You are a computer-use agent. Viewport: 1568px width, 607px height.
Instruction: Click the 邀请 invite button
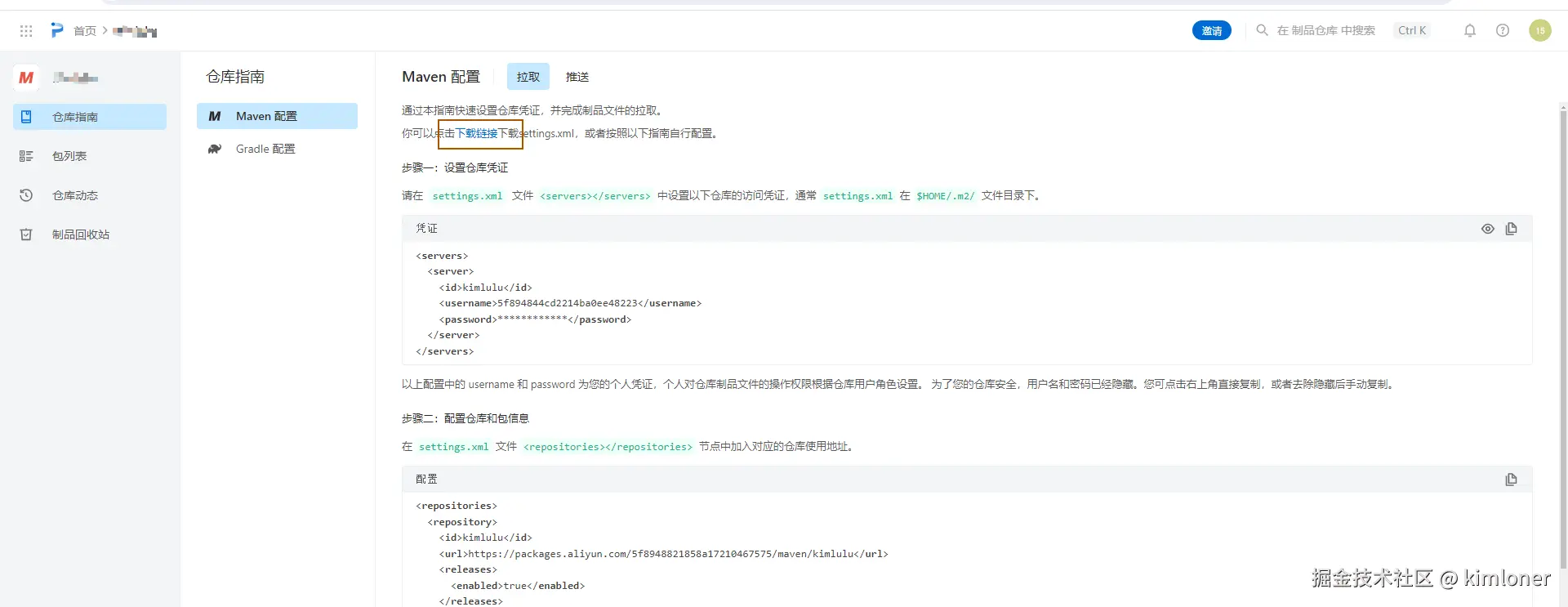(1211, 30)
